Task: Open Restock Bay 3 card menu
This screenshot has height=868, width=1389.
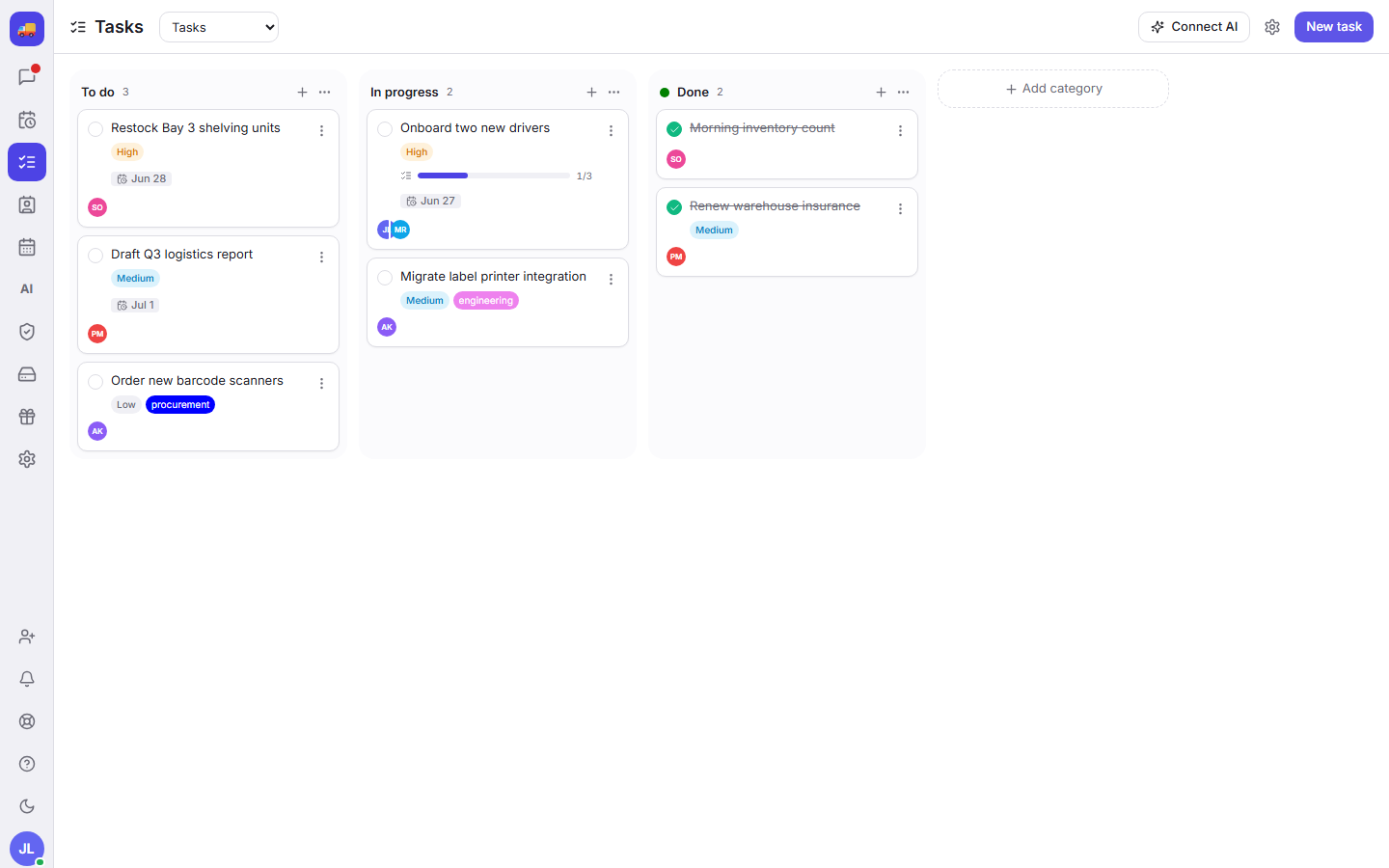Action: pos(321,131)
